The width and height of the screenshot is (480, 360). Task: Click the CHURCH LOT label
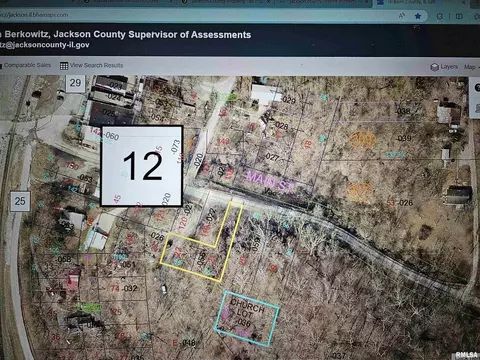[247, 308]
